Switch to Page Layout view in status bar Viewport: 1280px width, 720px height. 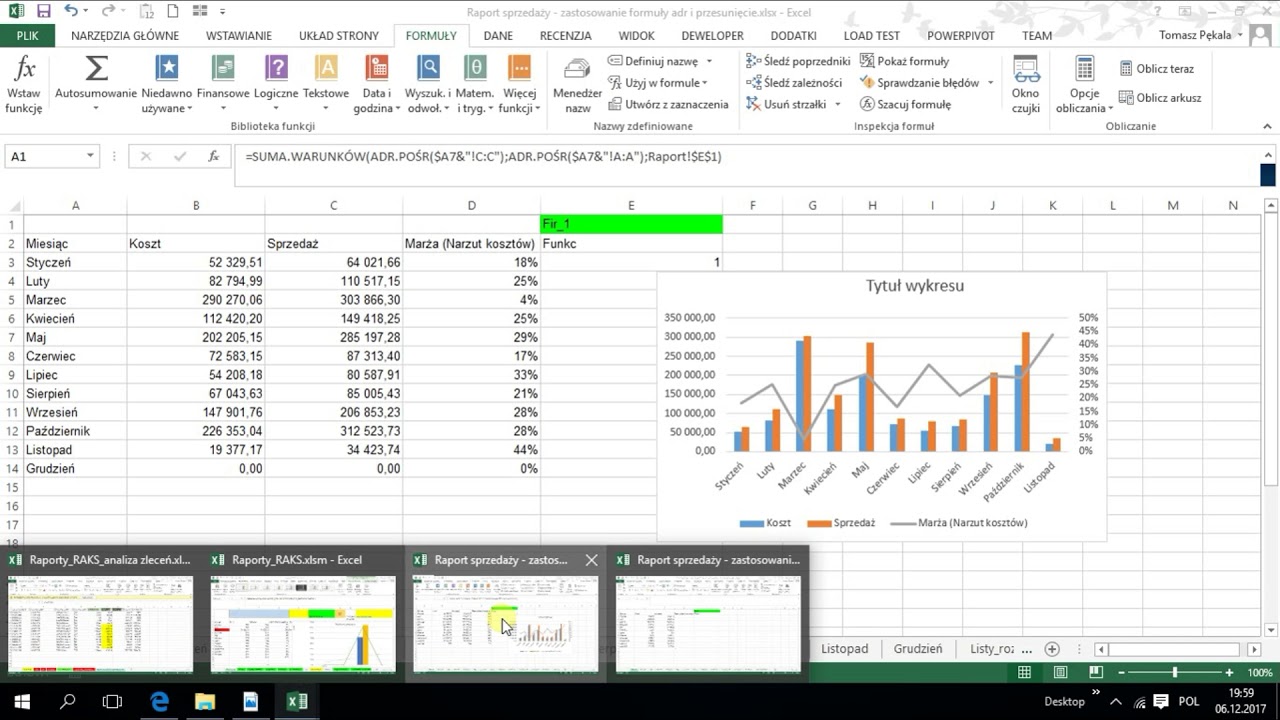tap(1060, 673)
